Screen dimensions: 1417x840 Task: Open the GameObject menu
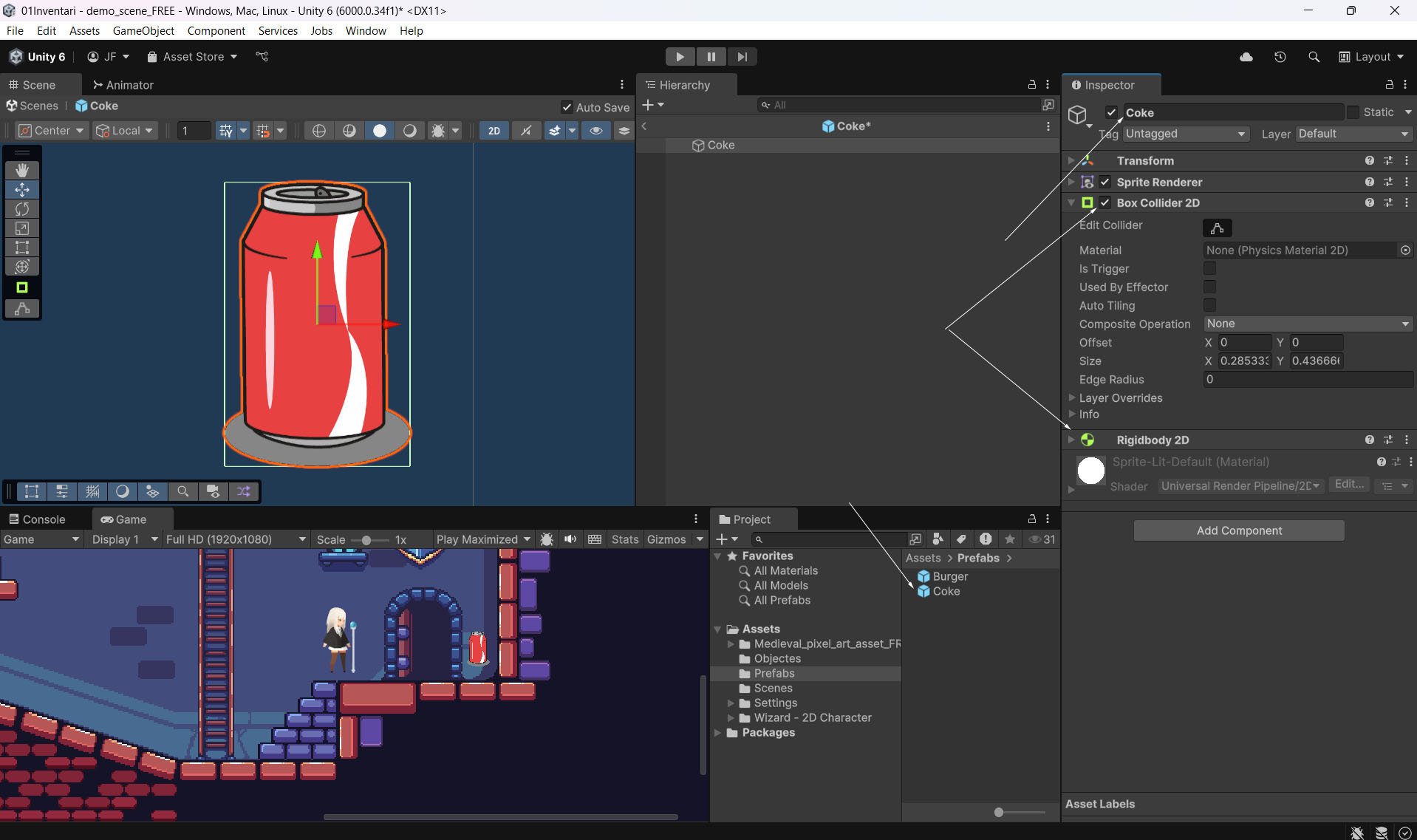click(143, 30)
